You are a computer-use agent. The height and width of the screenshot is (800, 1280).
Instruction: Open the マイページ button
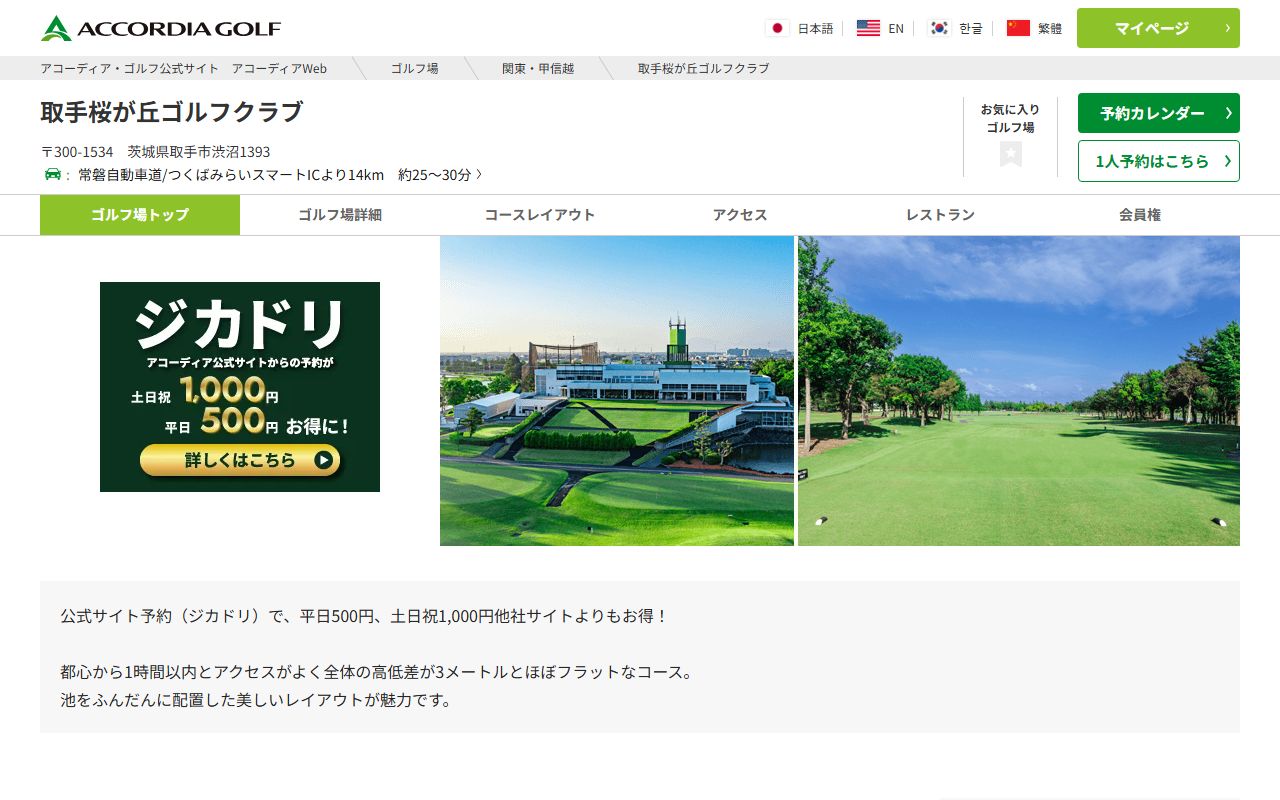click(x=1158, y=28)
